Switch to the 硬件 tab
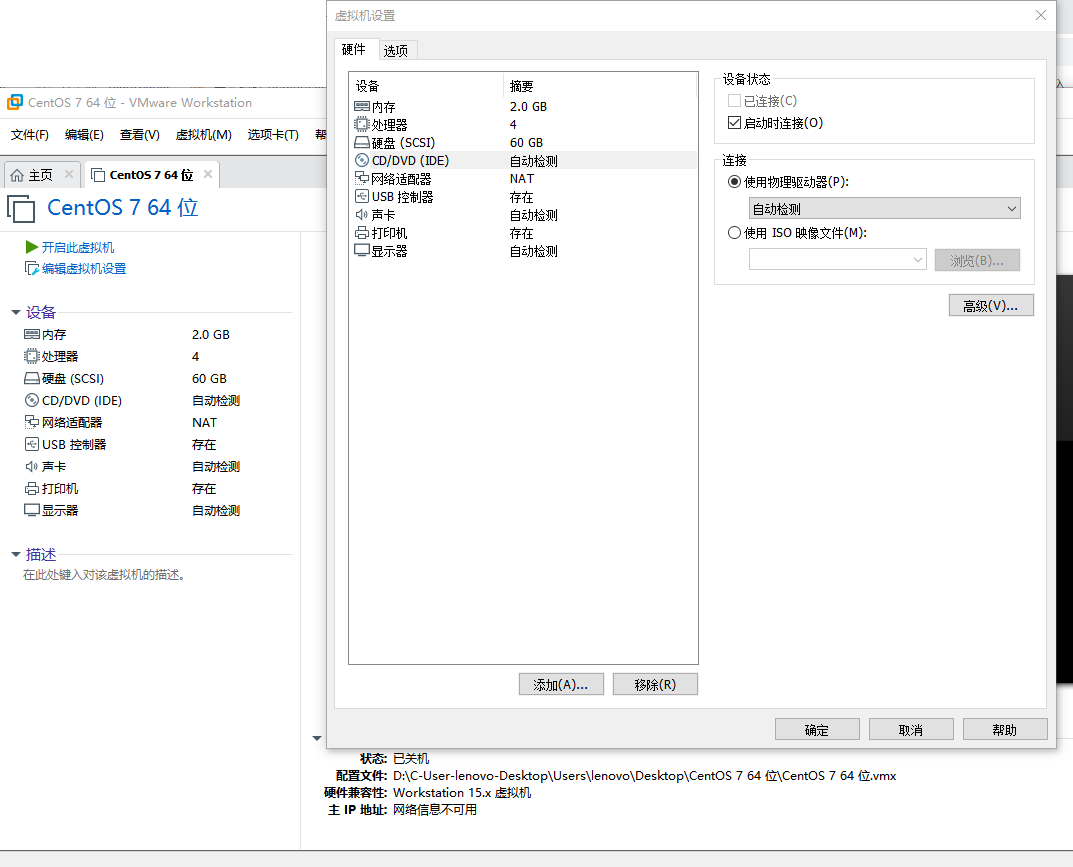Viewport: 1073px width, 867px height. click(354, 49)
